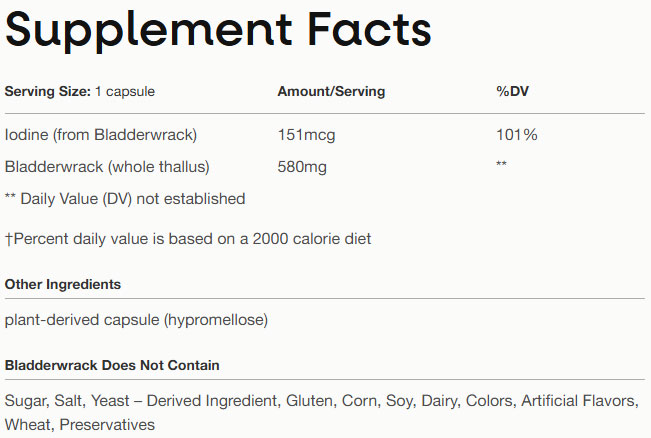Click the Other Ingredients heading

(63, 285)
